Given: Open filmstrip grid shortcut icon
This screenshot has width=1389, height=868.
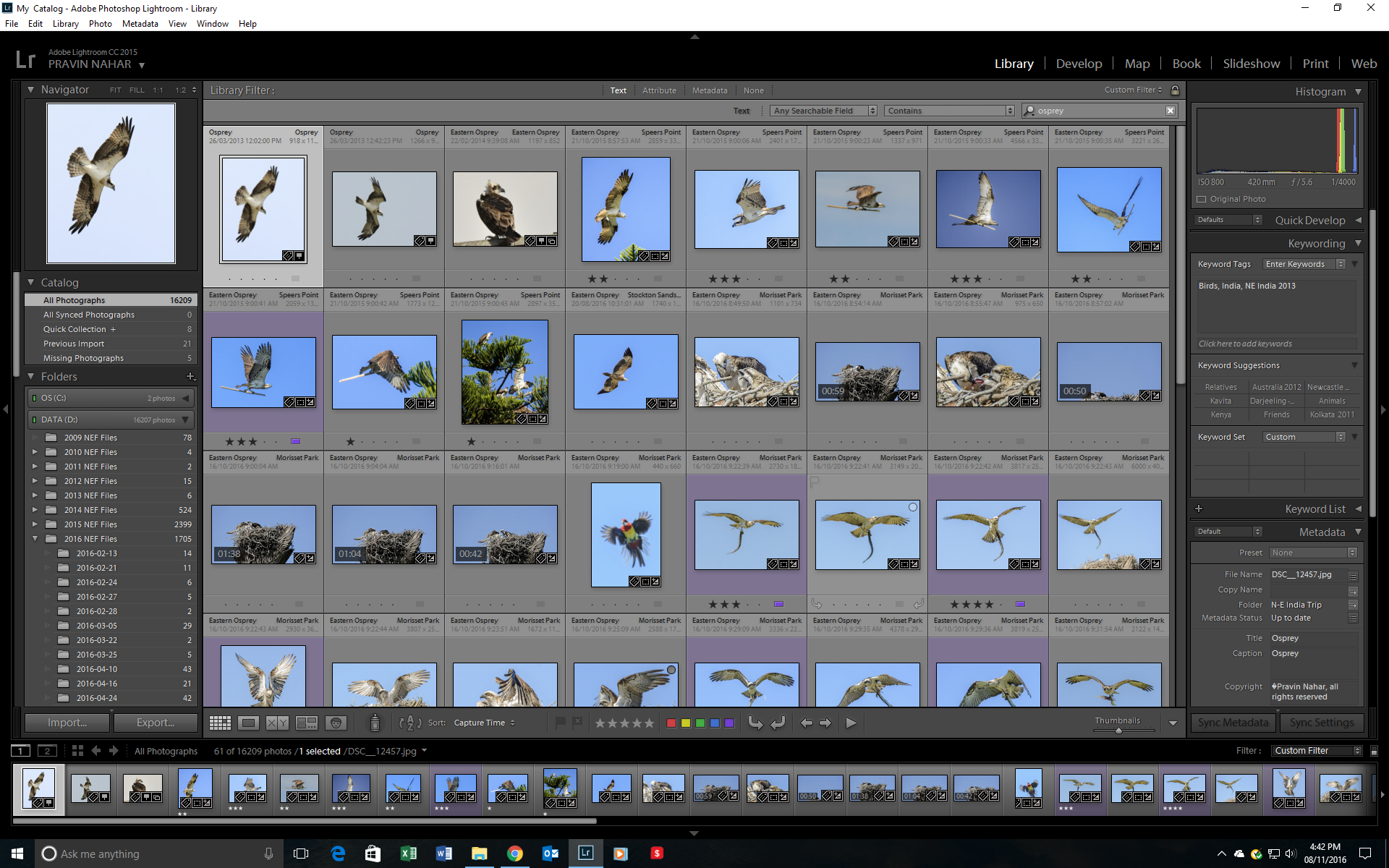Looking at the screenshot, I should pyautogui.click(x=77, y=751).
